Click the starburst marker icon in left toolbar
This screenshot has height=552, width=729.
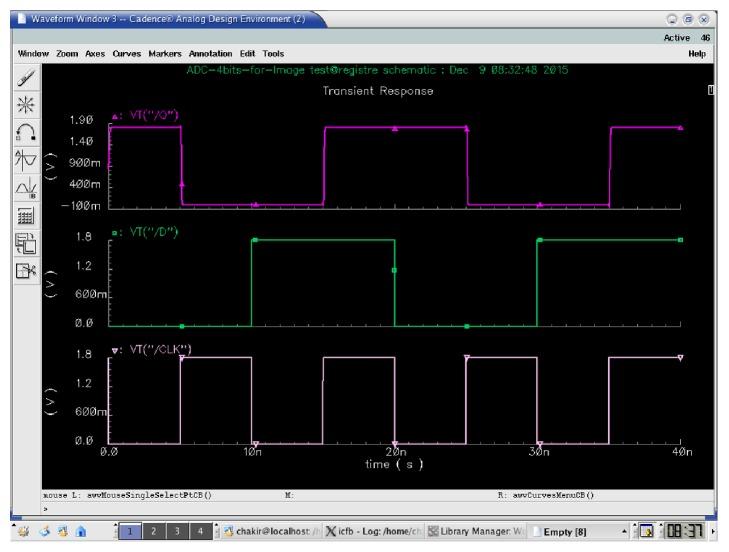[23, 106]
